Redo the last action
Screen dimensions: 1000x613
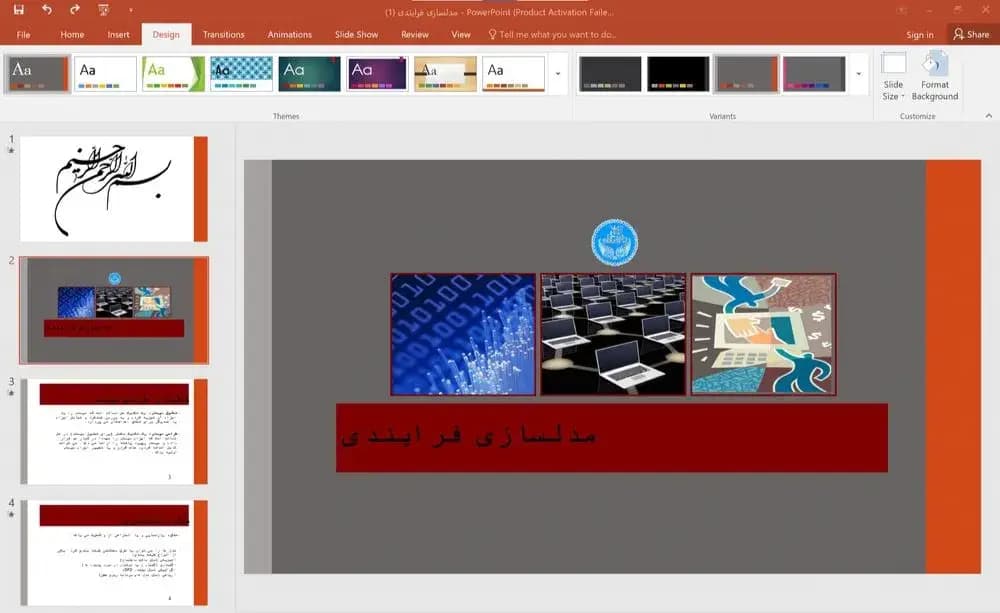pos(75,10)
